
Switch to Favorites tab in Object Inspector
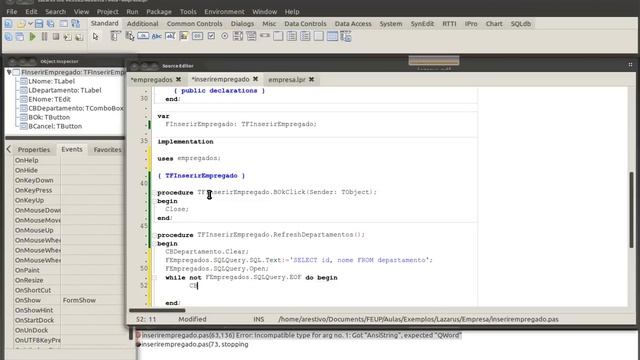click(107, 150)
